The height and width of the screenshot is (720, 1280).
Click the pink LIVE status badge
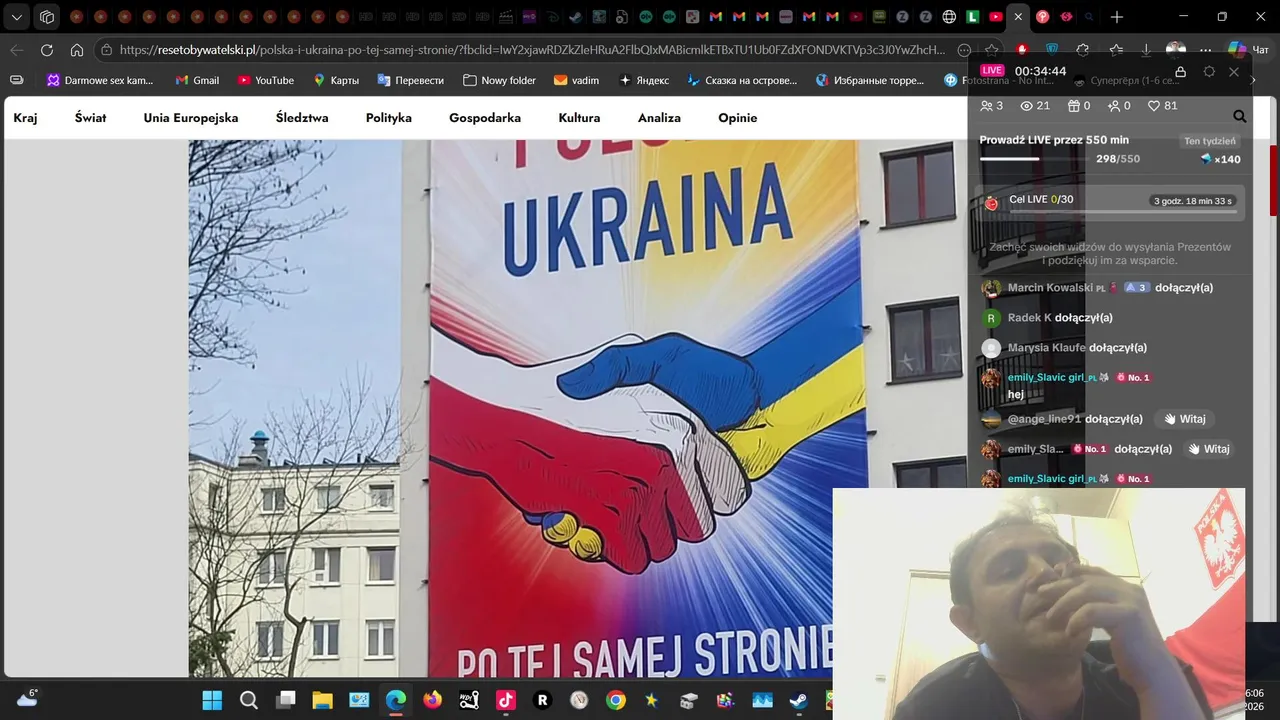(992, 71)
